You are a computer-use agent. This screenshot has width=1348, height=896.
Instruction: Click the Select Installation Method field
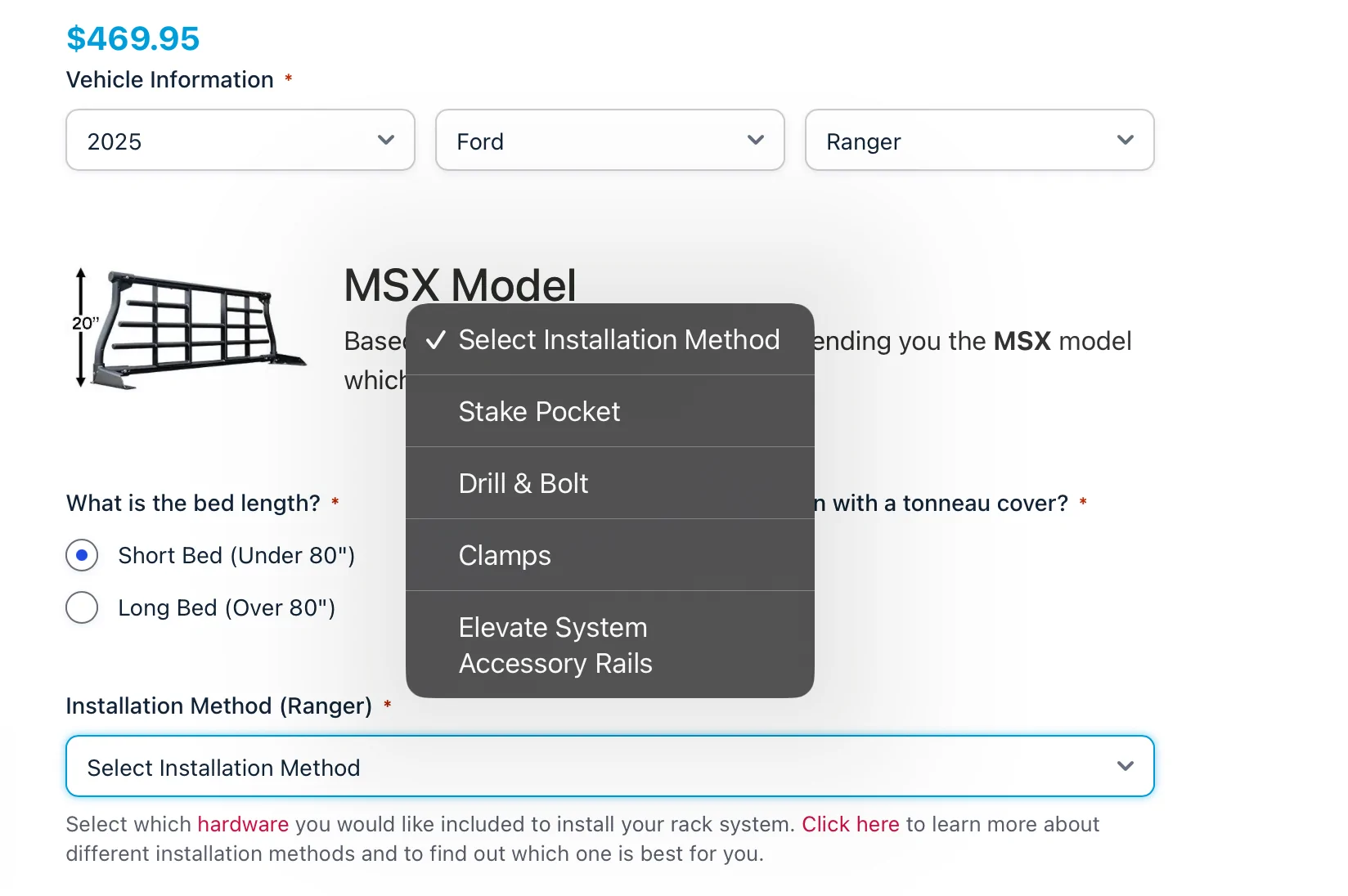(x=610, y=766)
